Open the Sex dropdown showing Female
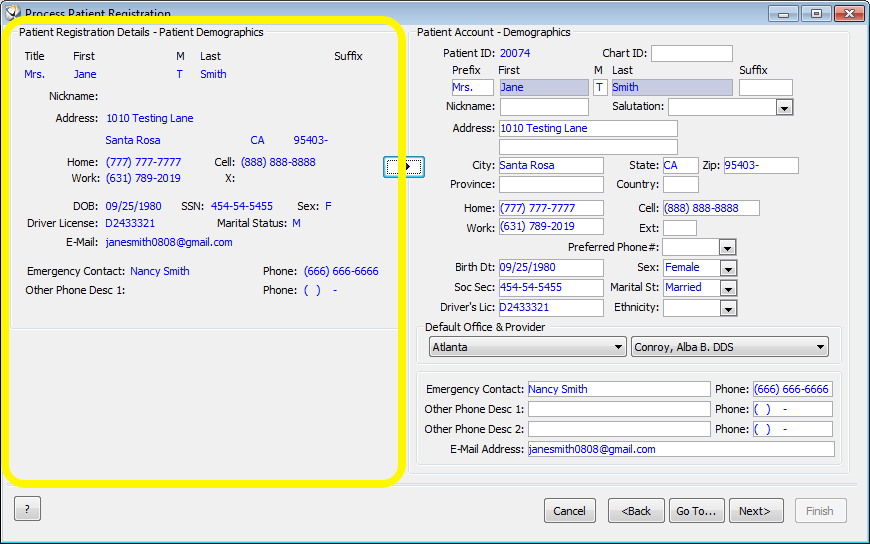 click(728, 268)
